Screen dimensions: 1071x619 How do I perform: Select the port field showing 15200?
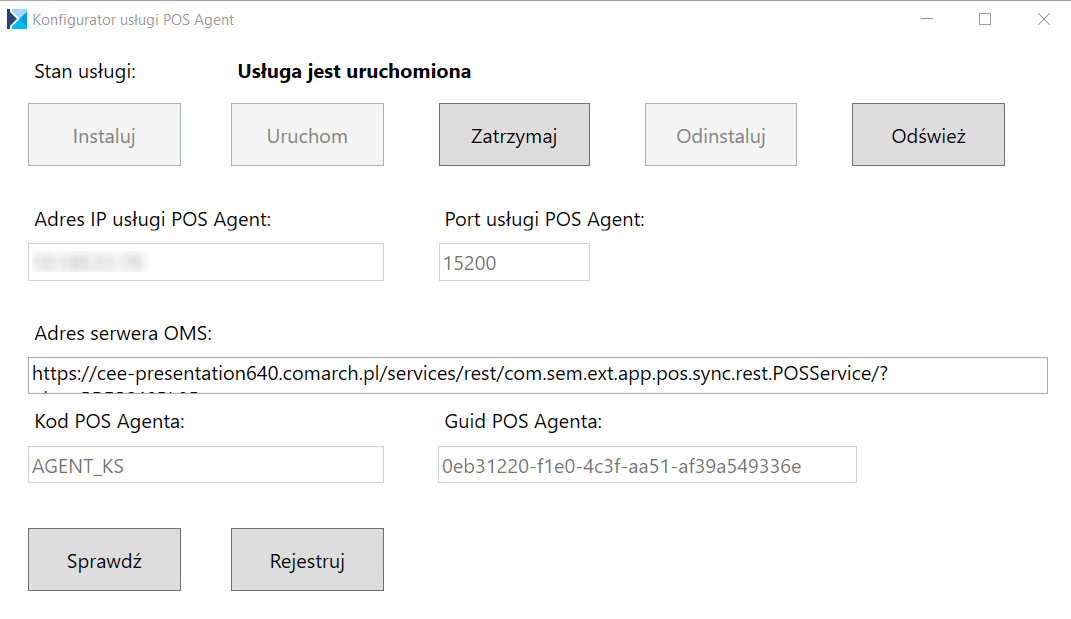click(x=514, y=262)
